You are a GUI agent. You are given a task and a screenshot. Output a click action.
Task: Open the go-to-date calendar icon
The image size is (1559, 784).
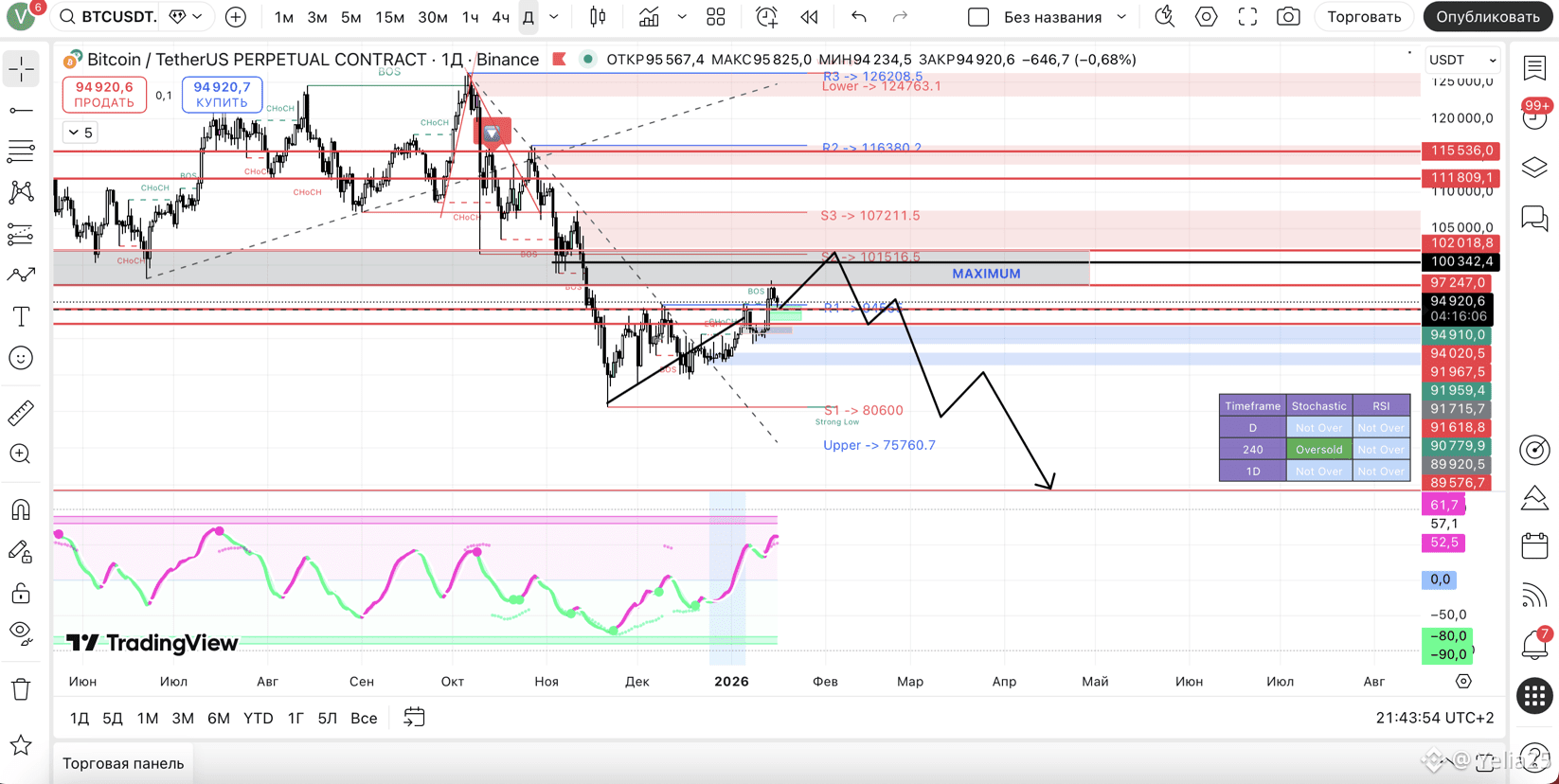tap(414, 718)
